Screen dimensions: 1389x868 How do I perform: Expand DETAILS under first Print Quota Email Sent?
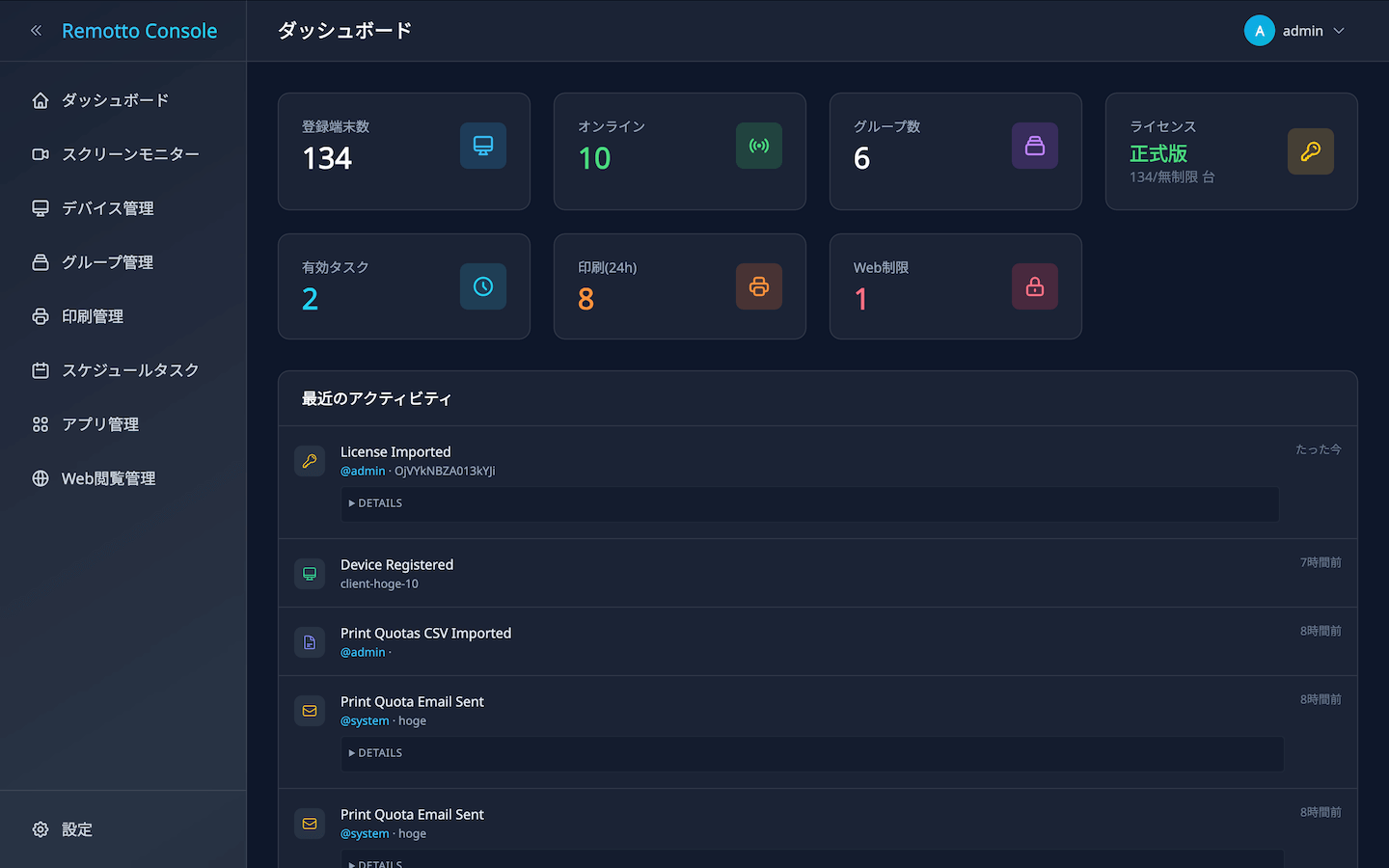click(x=376, y=753)
